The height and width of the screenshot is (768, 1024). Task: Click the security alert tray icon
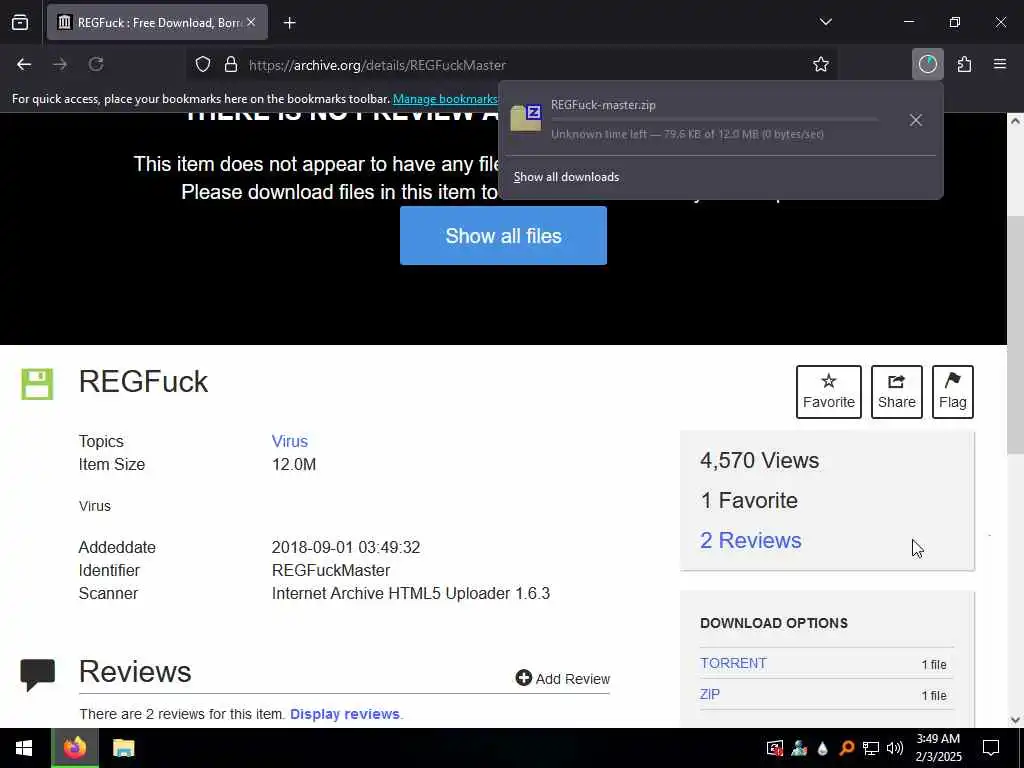tap(775, 748)
